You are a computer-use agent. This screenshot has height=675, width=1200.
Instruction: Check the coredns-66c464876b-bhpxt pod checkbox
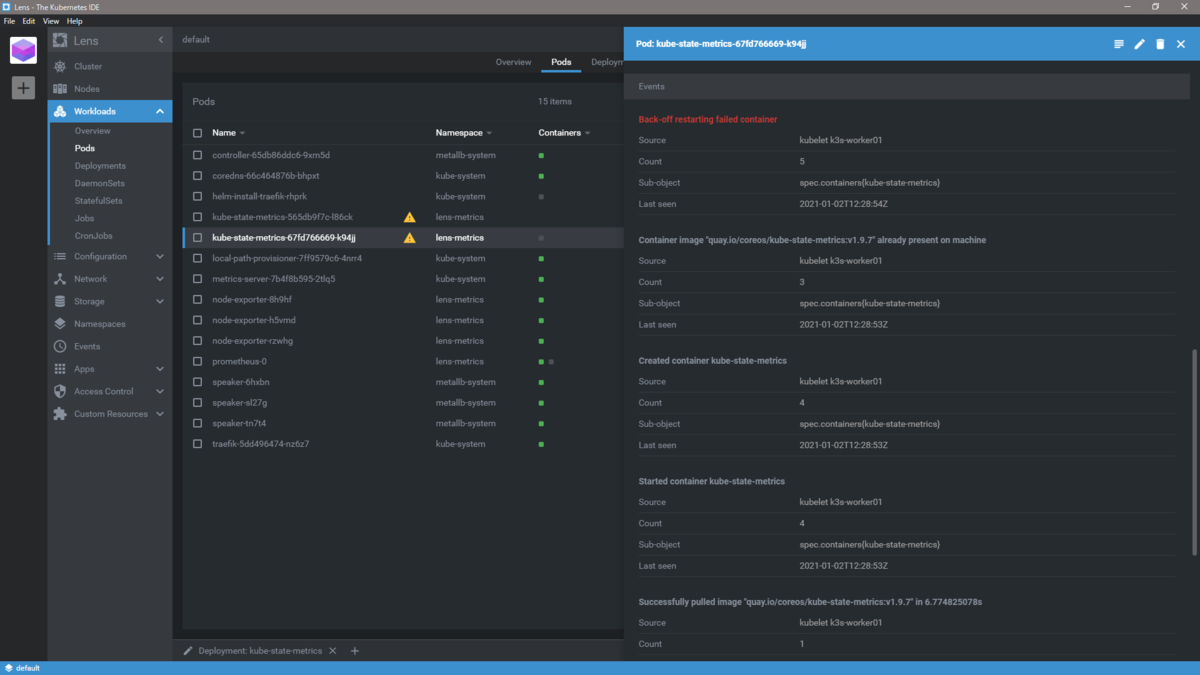click(x=197, y=176)
